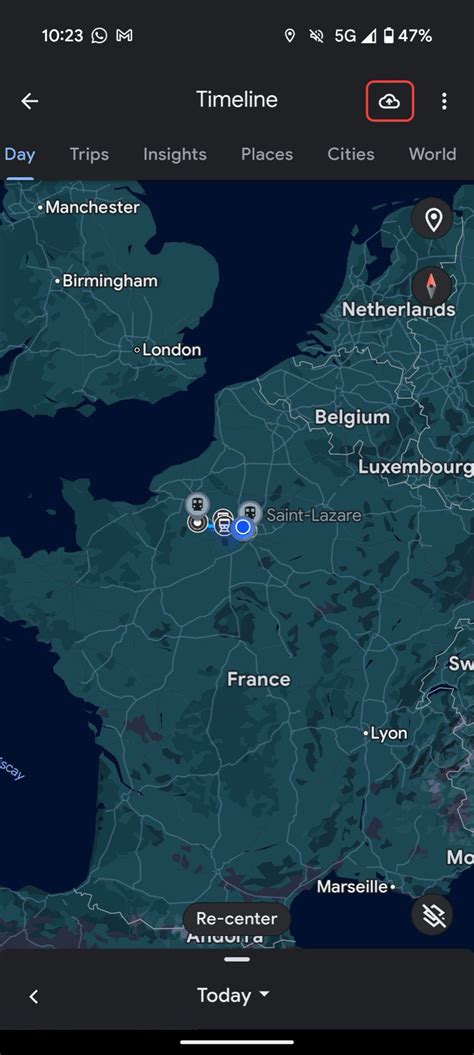Tap the cloud backup icon
The image size is (474, 1055).
389,101
